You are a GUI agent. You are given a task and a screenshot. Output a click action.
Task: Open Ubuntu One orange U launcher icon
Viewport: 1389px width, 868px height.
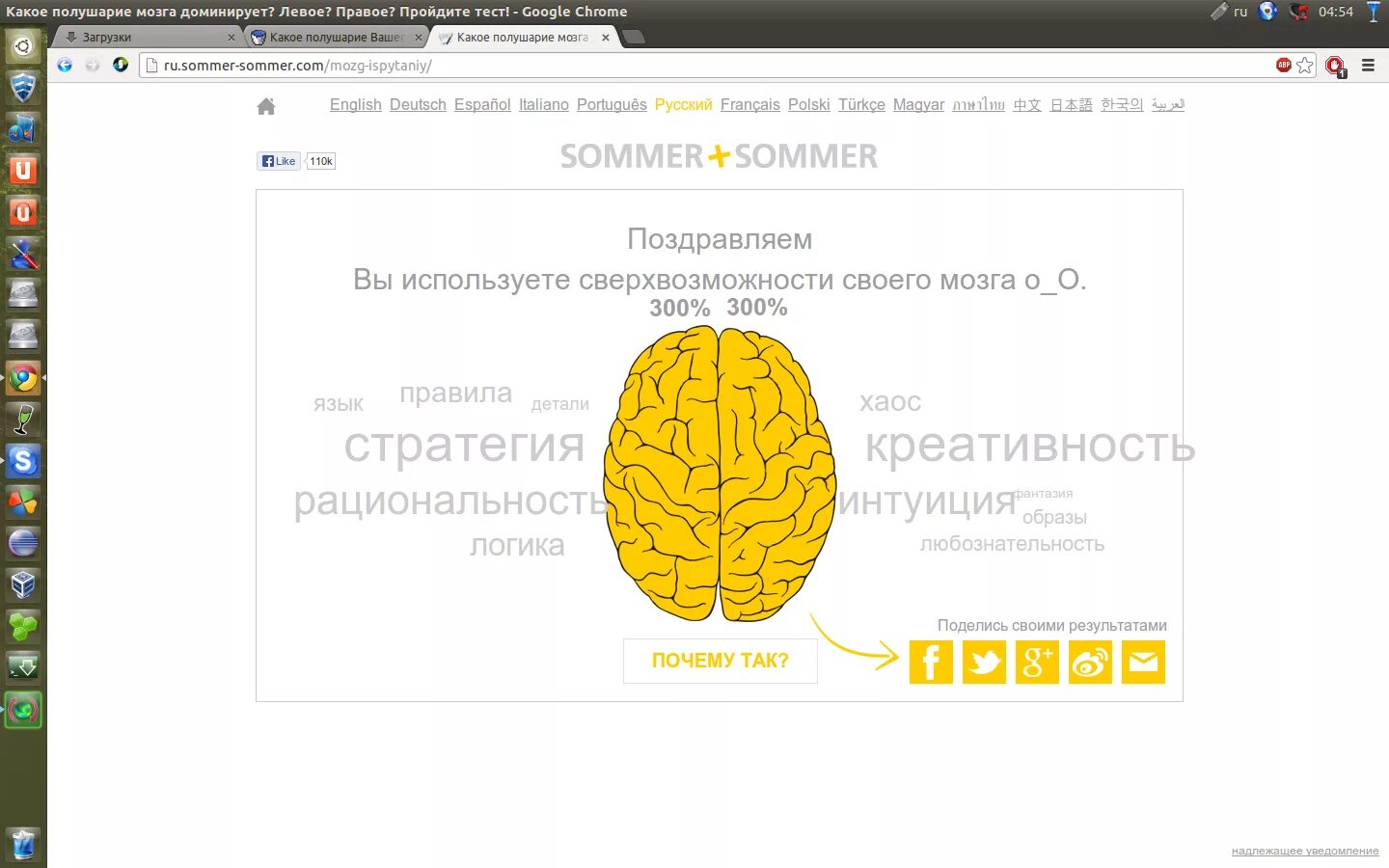pos(23,170)
